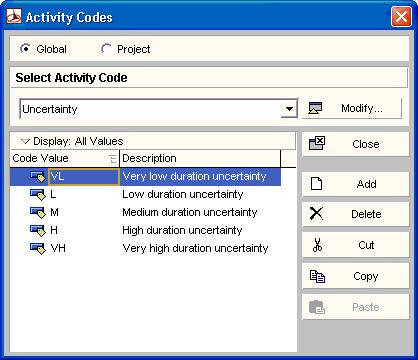This screenshot has width=418, height=360.
Task: Select the H code value
Action: coord(54,230)
